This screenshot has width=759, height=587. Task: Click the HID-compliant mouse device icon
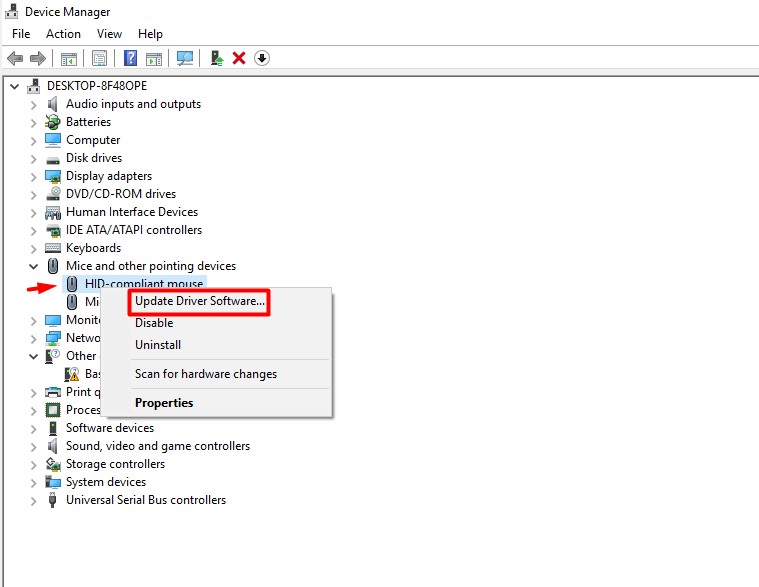[x=72, y=284]
